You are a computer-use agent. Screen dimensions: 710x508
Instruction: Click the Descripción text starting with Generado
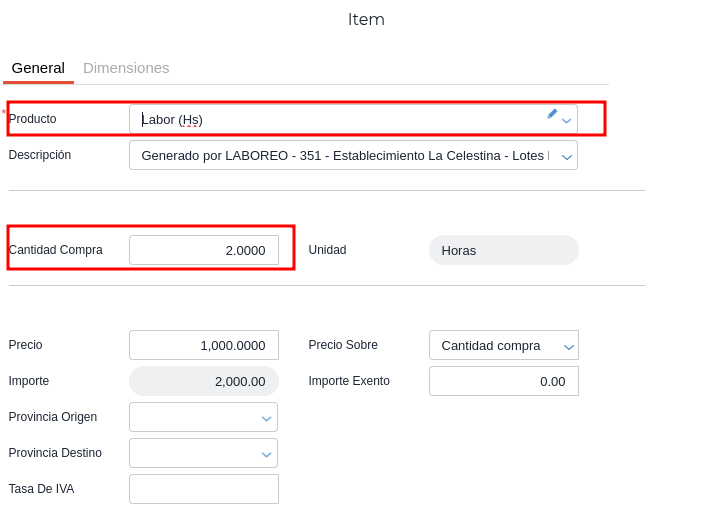click(x=340, y=155)
